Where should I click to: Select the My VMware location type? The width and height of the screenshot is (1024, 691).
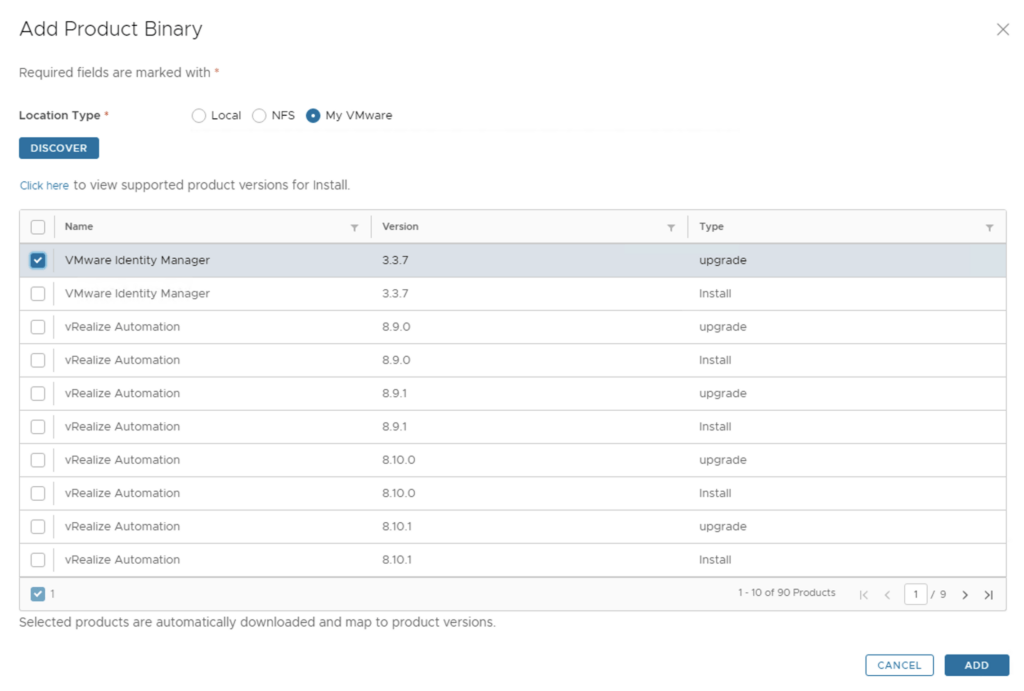pos(313,116)
